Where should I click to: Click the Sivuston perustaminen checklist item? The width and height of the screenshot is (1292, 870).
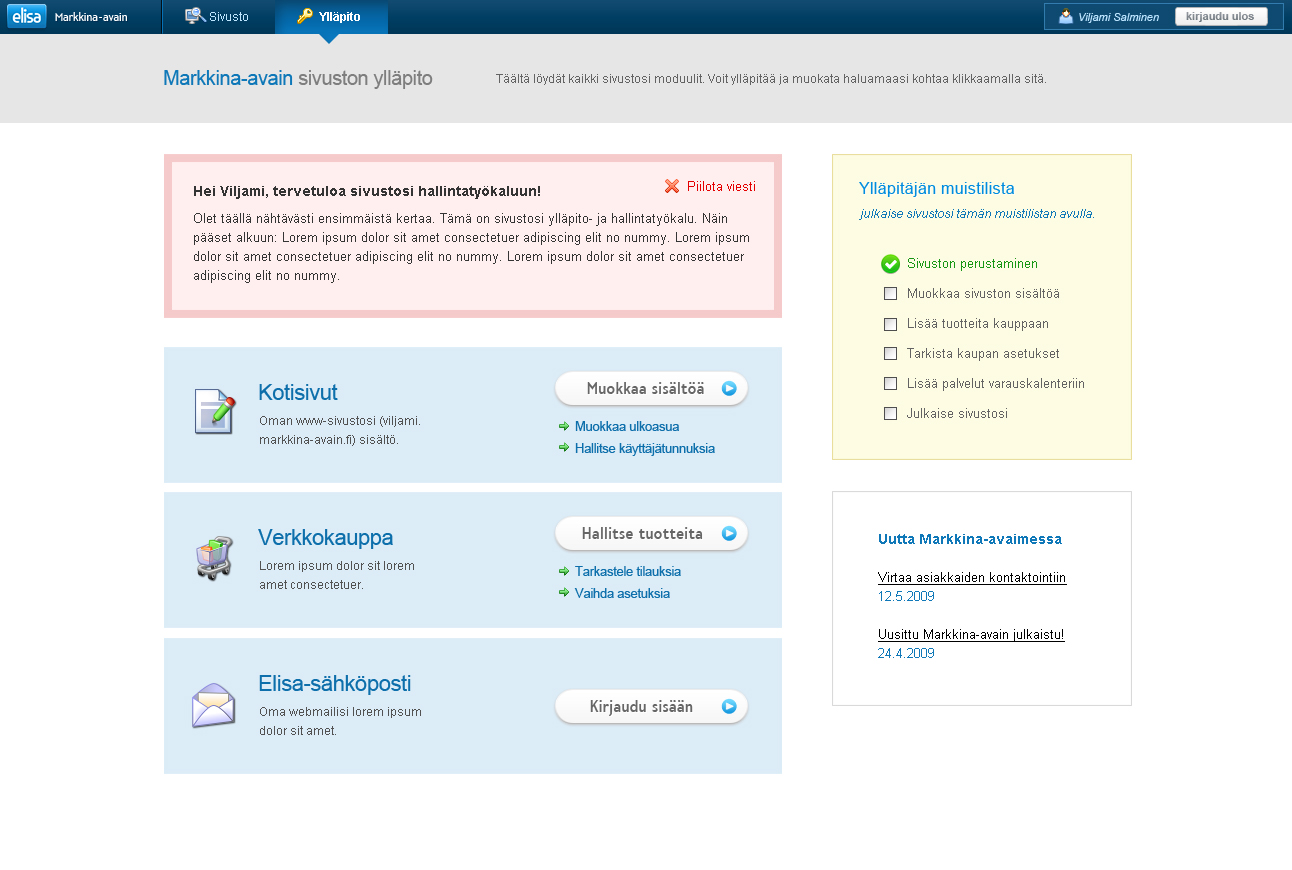(x=972, y=264)
